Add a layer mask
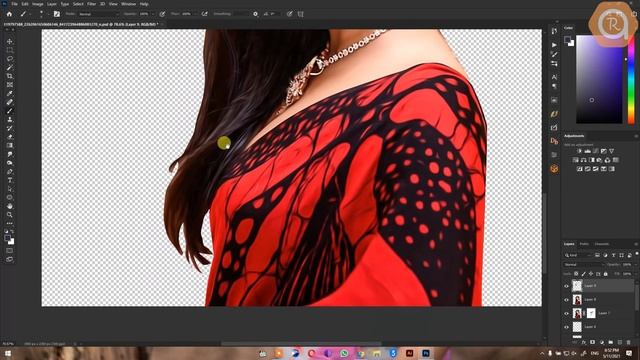Screen dimensions: 640x360 (593, 342)
